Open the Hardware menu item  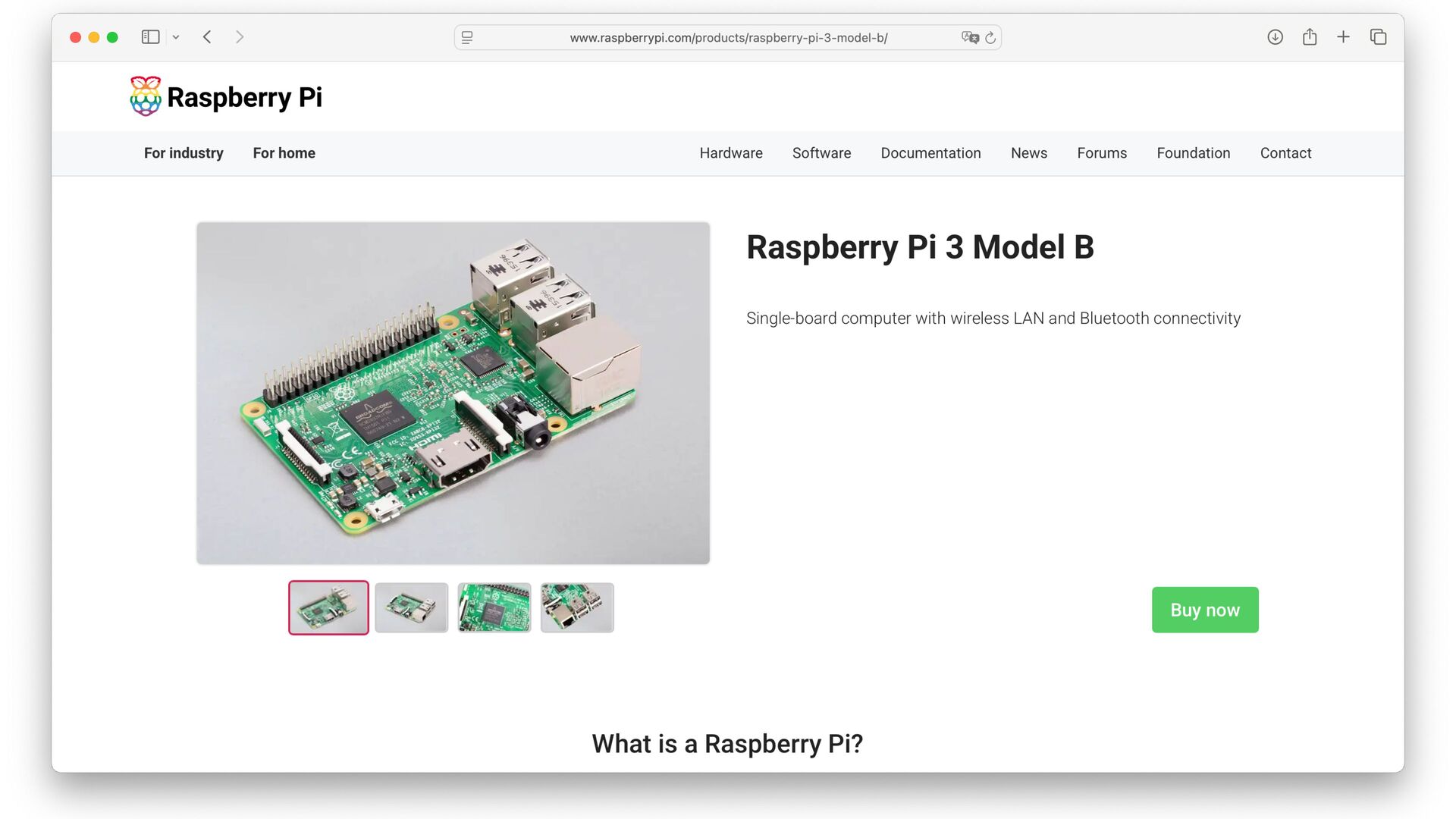pos(731,153)
